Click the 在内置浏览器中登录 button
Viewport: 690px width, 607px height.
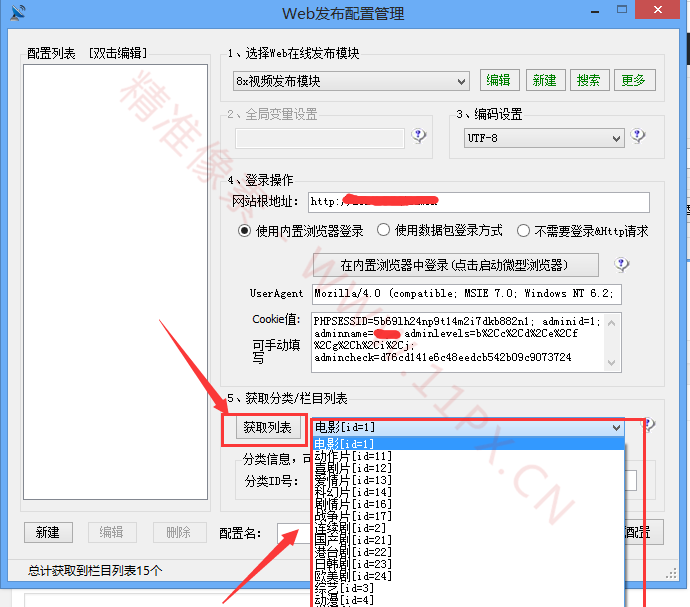455,265
